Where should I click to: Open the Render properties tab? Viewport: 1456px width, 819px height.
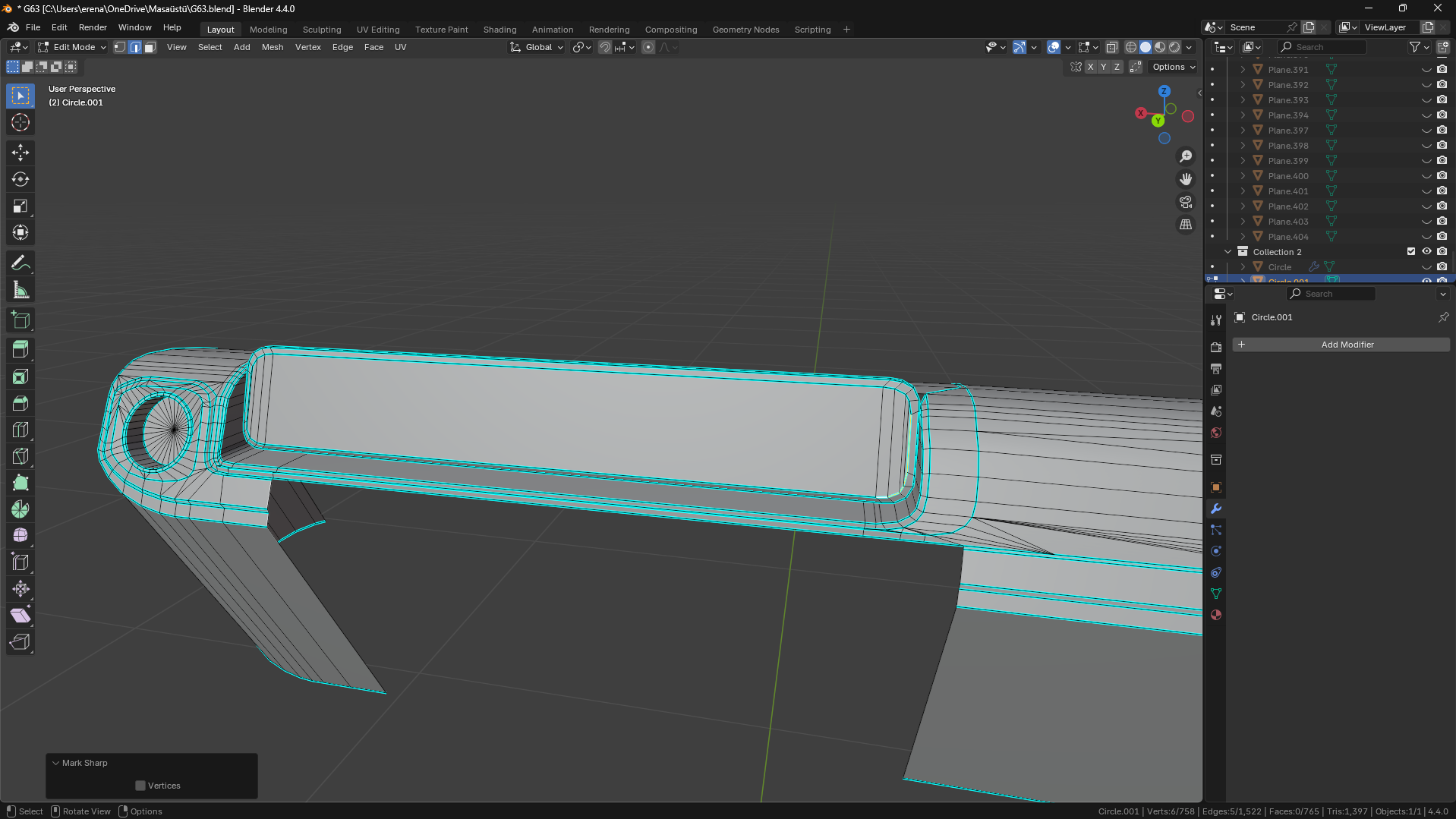[1216, 347]
